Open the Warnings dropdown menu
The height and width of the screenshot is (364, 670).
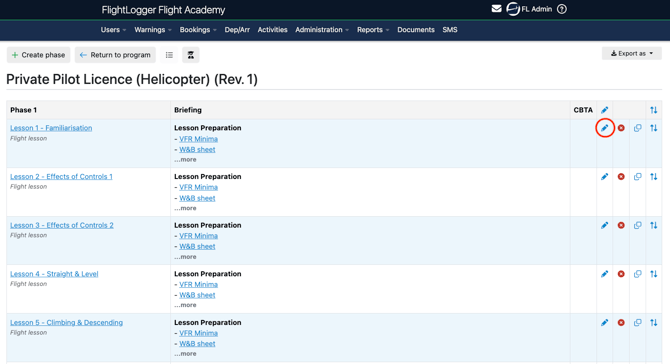(x=153, y=29)
